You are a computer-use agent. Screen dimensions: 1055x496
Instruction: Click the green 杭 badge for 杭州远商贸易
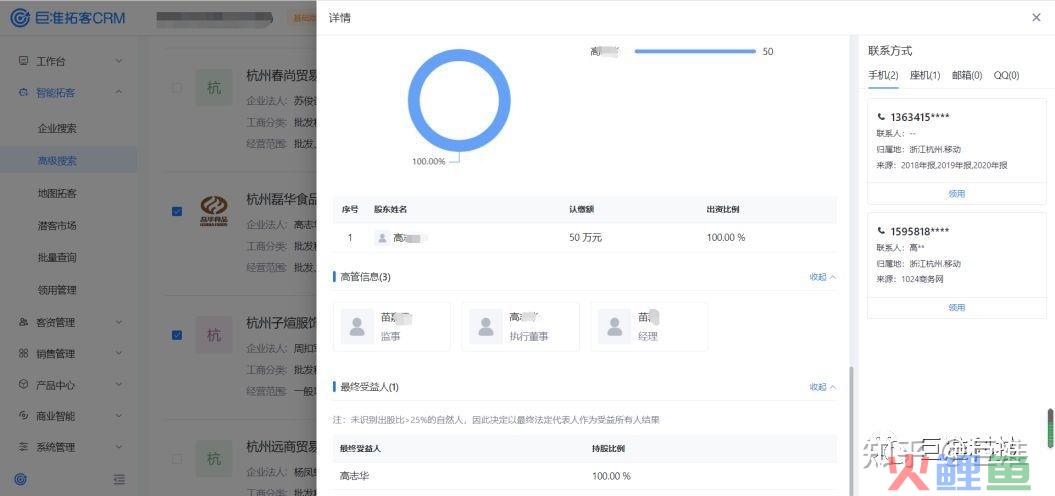[x=214, y=459]
